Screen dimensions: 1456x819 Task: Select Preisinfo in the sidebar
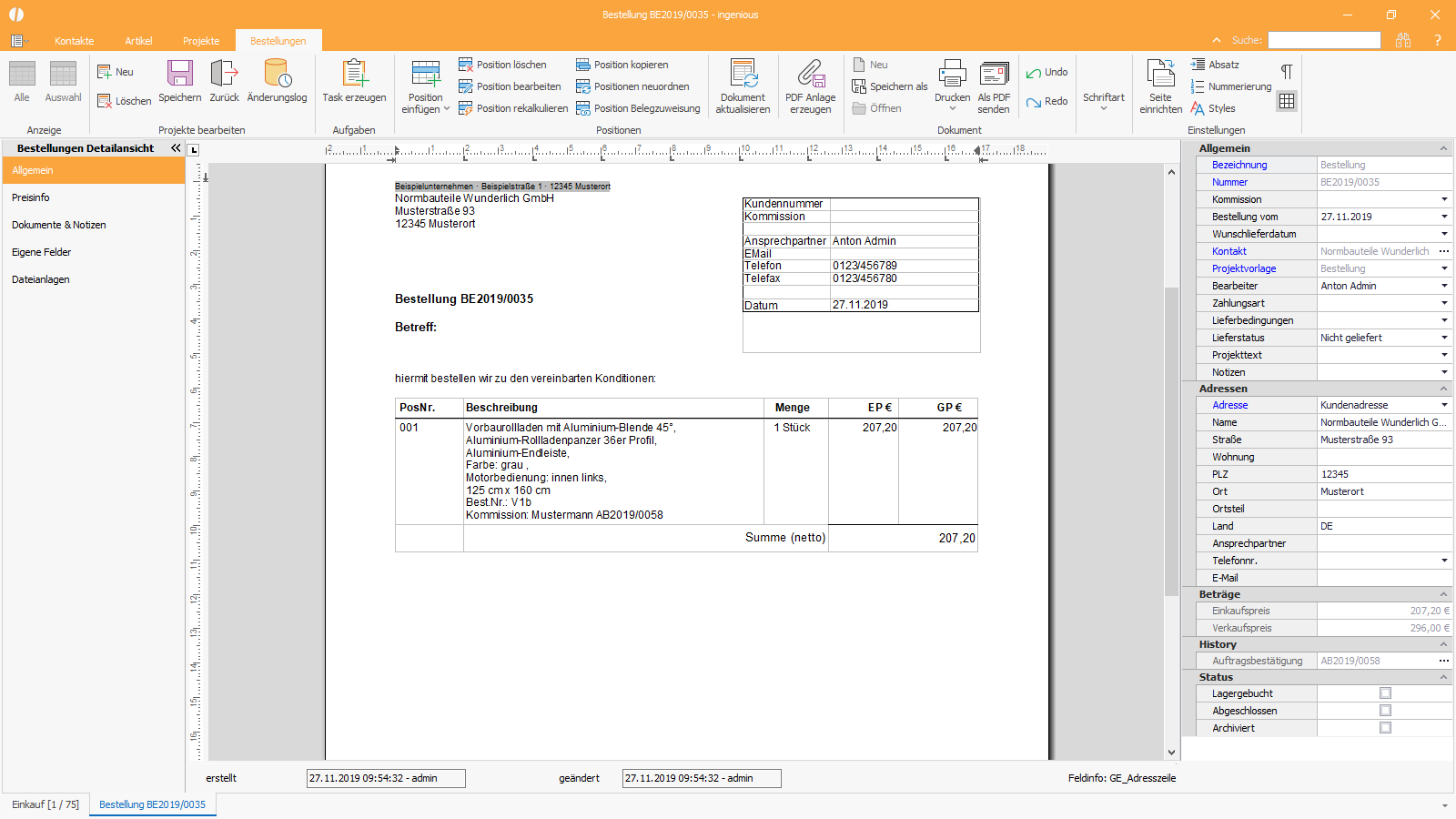[94, 197]
